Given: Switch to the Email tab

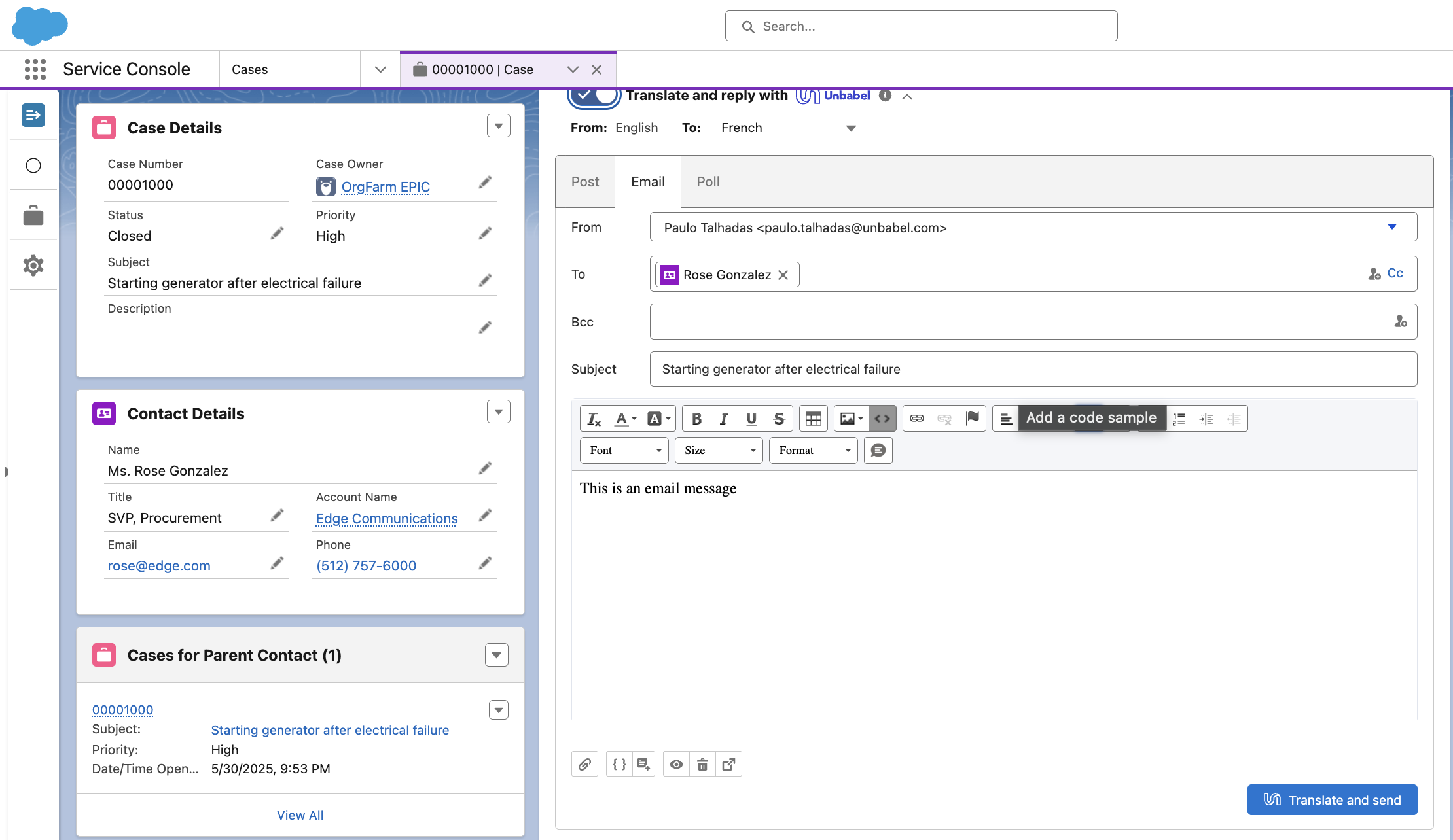Looking at the screenshot, I should click(648, 182).
